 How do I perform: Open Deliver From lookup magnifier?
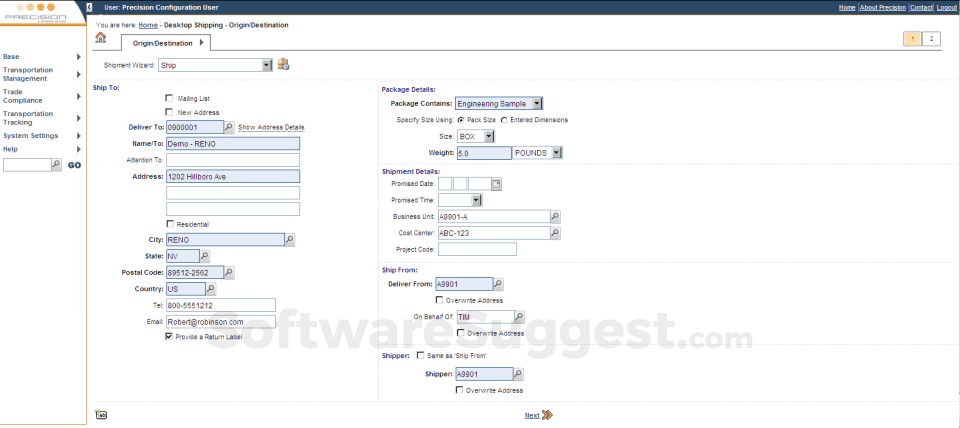pos(498,284)
